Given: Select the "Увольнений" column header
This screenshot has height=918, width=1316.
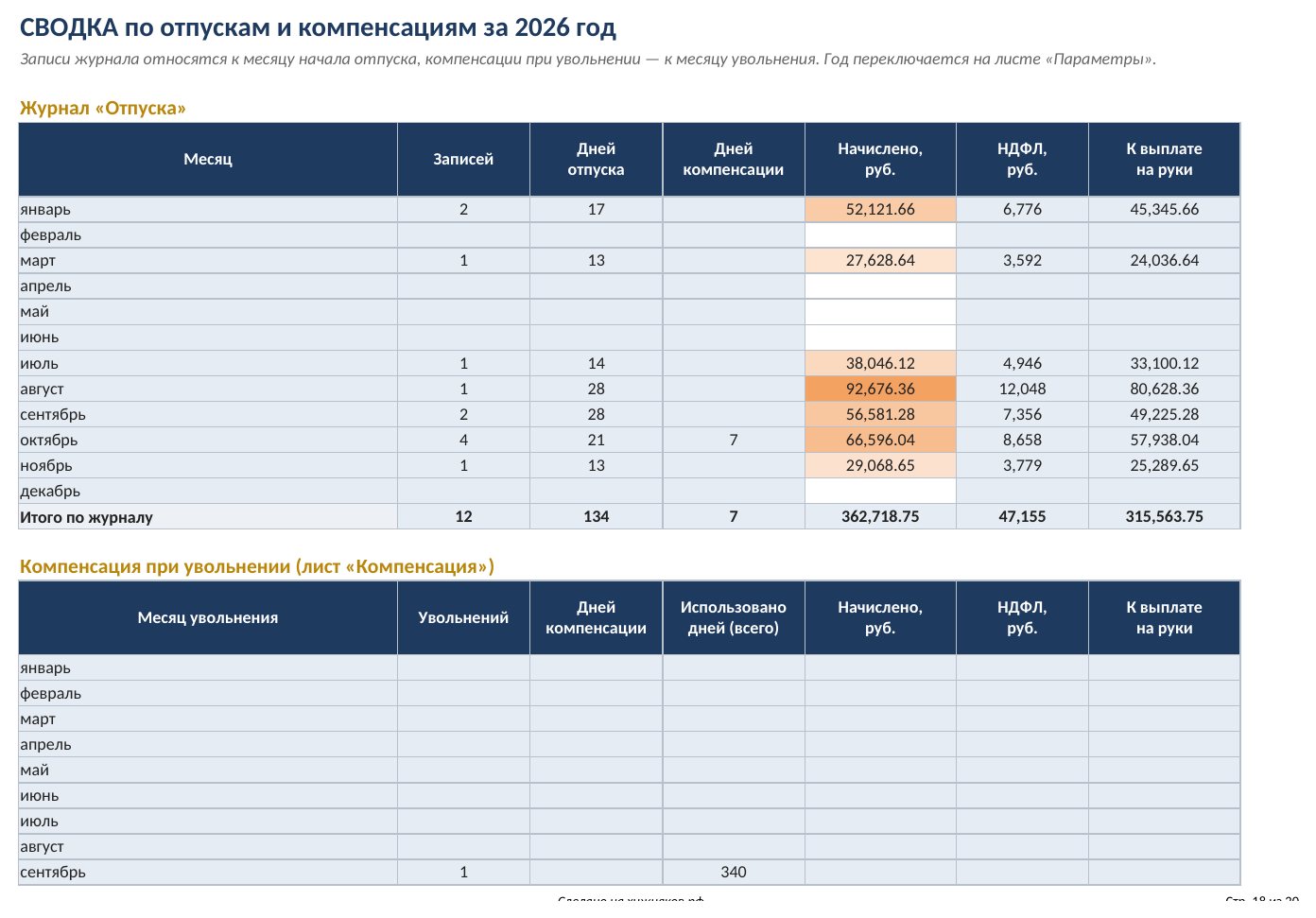Looking at the screenshot, I should click(463, 617).
